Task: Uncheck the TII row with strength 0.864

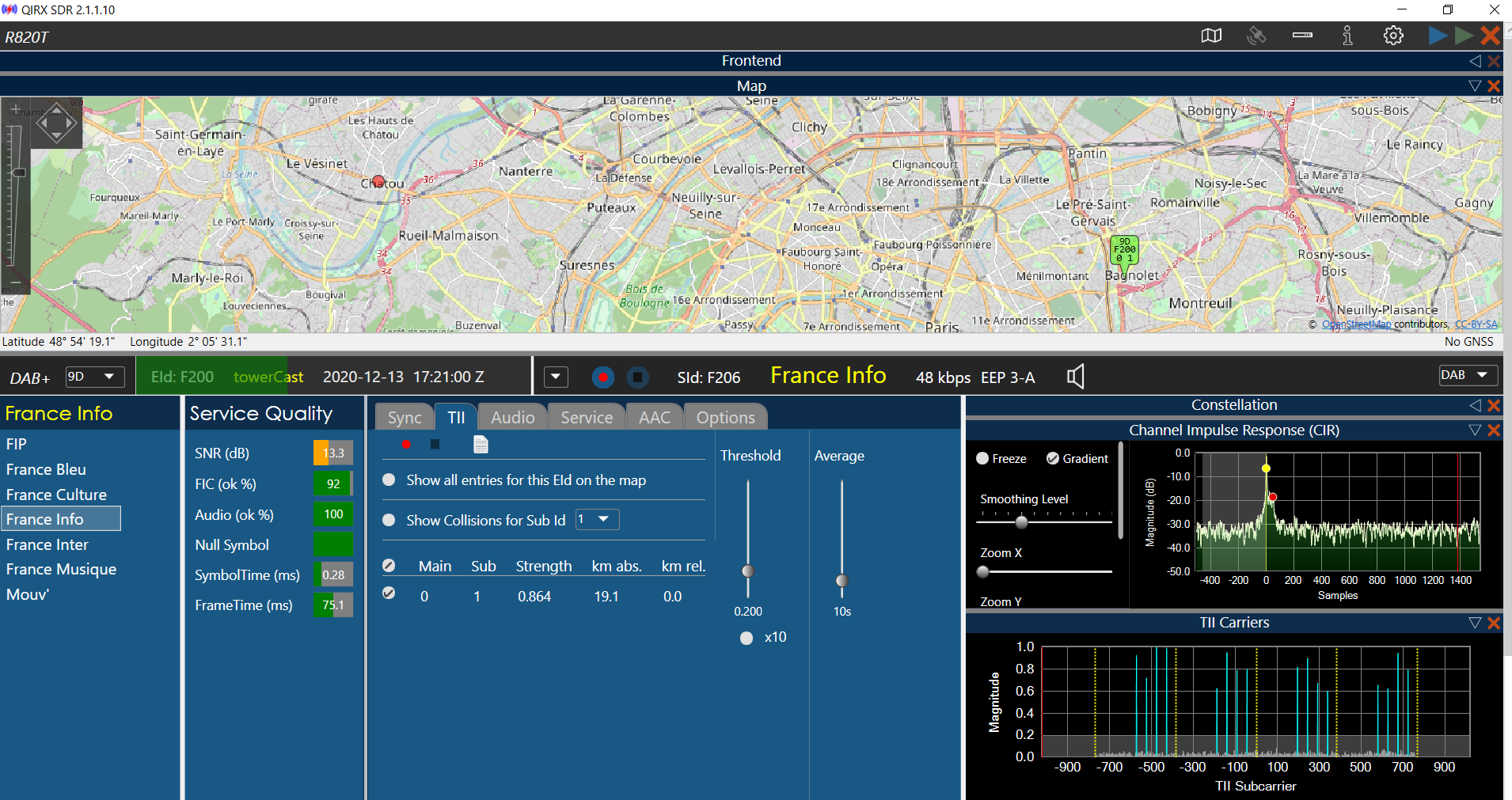Action: point(389,593)
